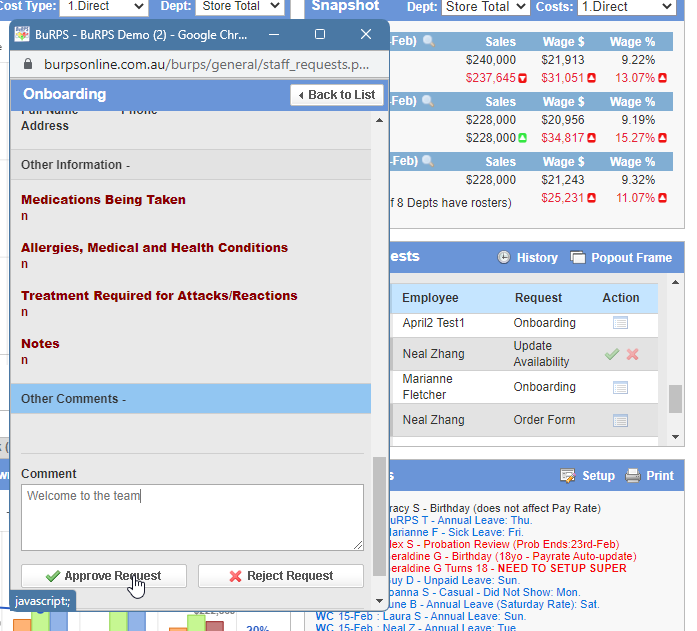
Task: Click the Popout Frame icon
Action: pyautogui.click(x=578, y=258)
